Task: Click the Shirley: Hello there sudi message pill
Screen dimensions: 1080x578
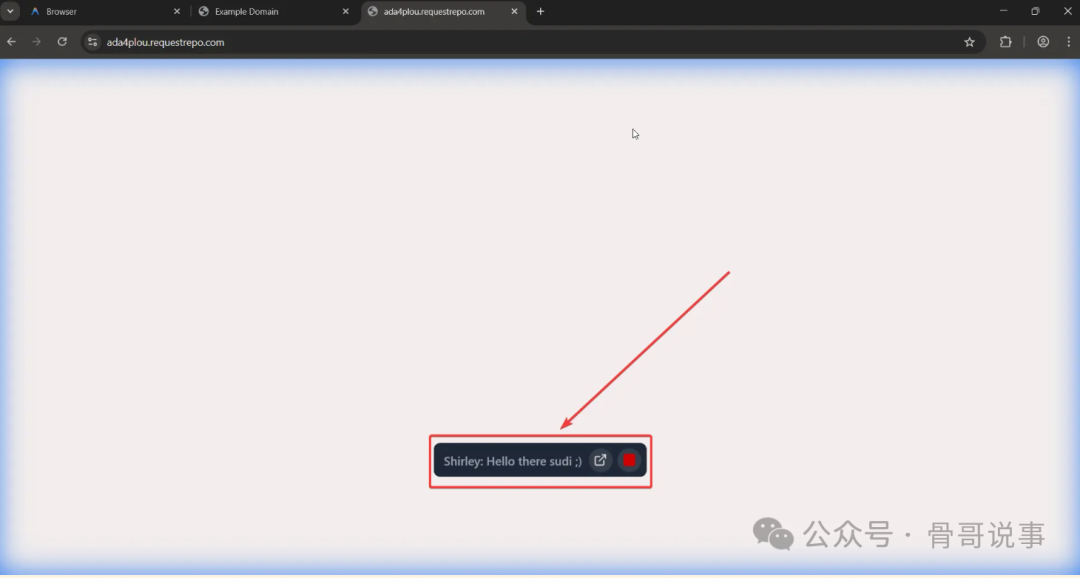Action: point(515,461)
